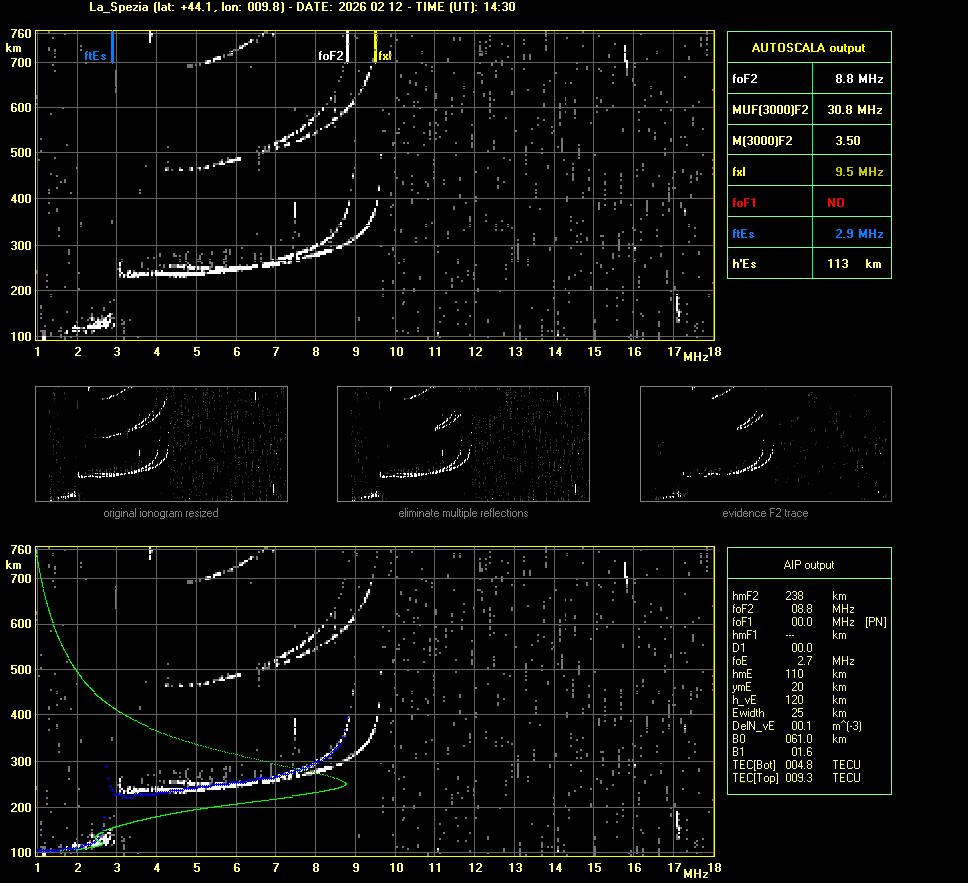Screen dimensions: 968x883
Task: Open the original ionogram resized thumbnail
Action: point(161,444)
